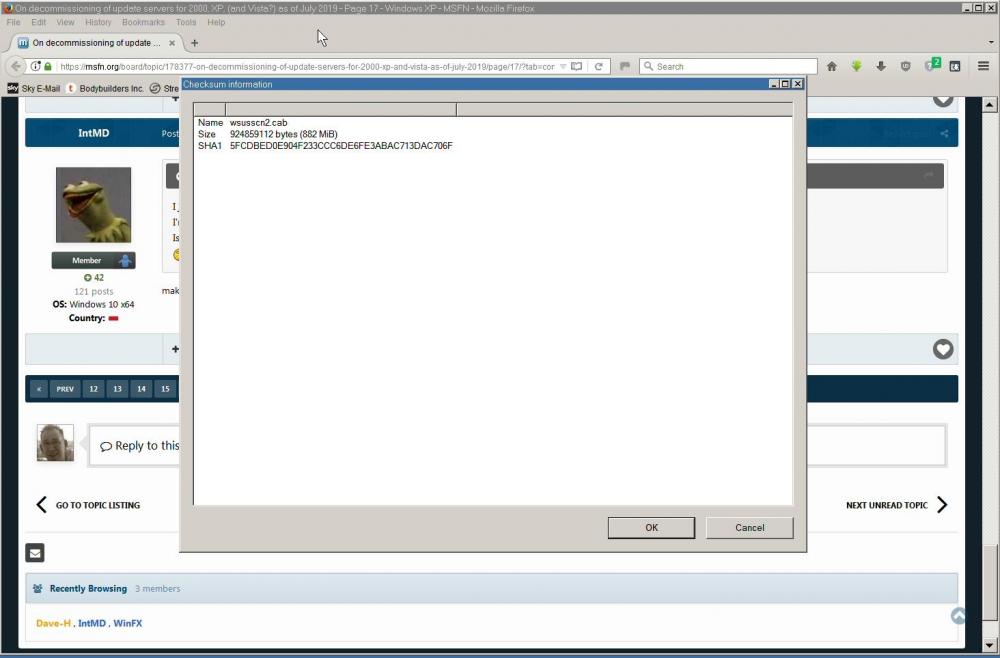Open the Tools menu
The image size is (1000, 658).
186,22
